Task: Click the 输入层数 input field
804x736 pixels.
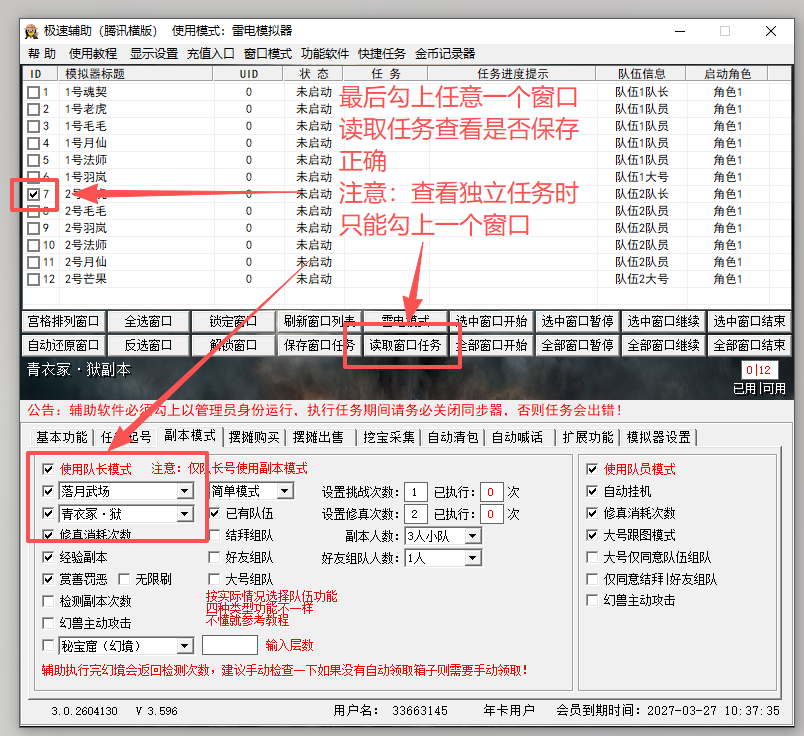Action: point(230,645)
